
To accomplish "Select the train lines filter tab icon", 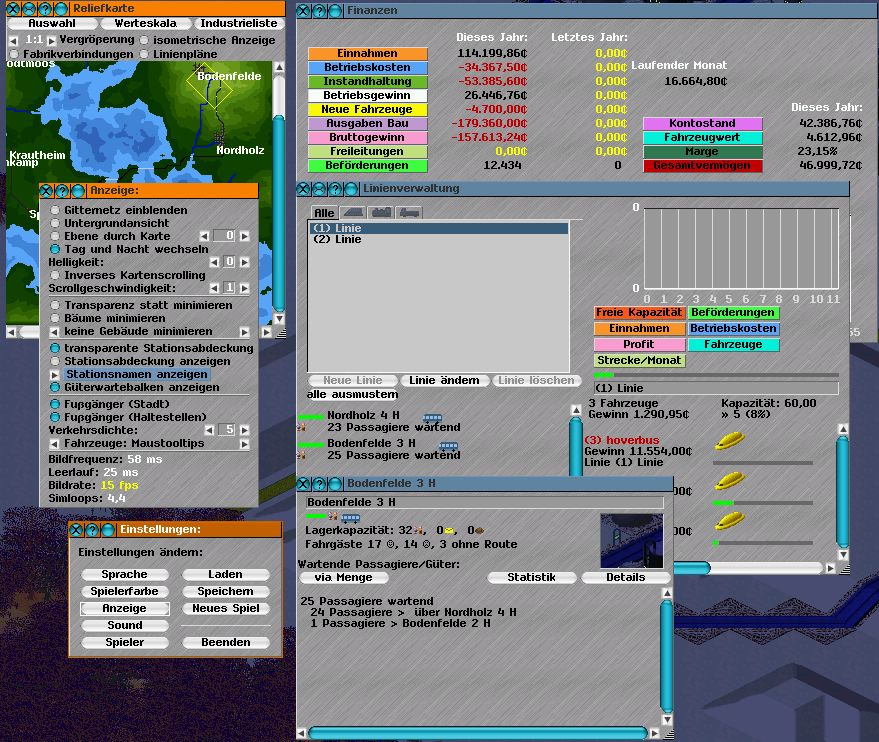I will pyautogui.click(x=354, y=213).
